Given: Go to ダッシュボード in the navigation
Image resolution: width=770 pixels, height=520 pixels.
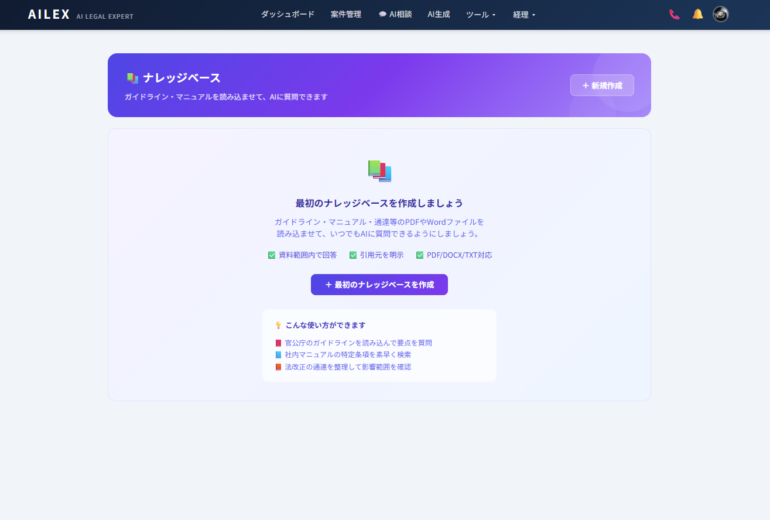Looking at the screenshot, I should [287, 15].
